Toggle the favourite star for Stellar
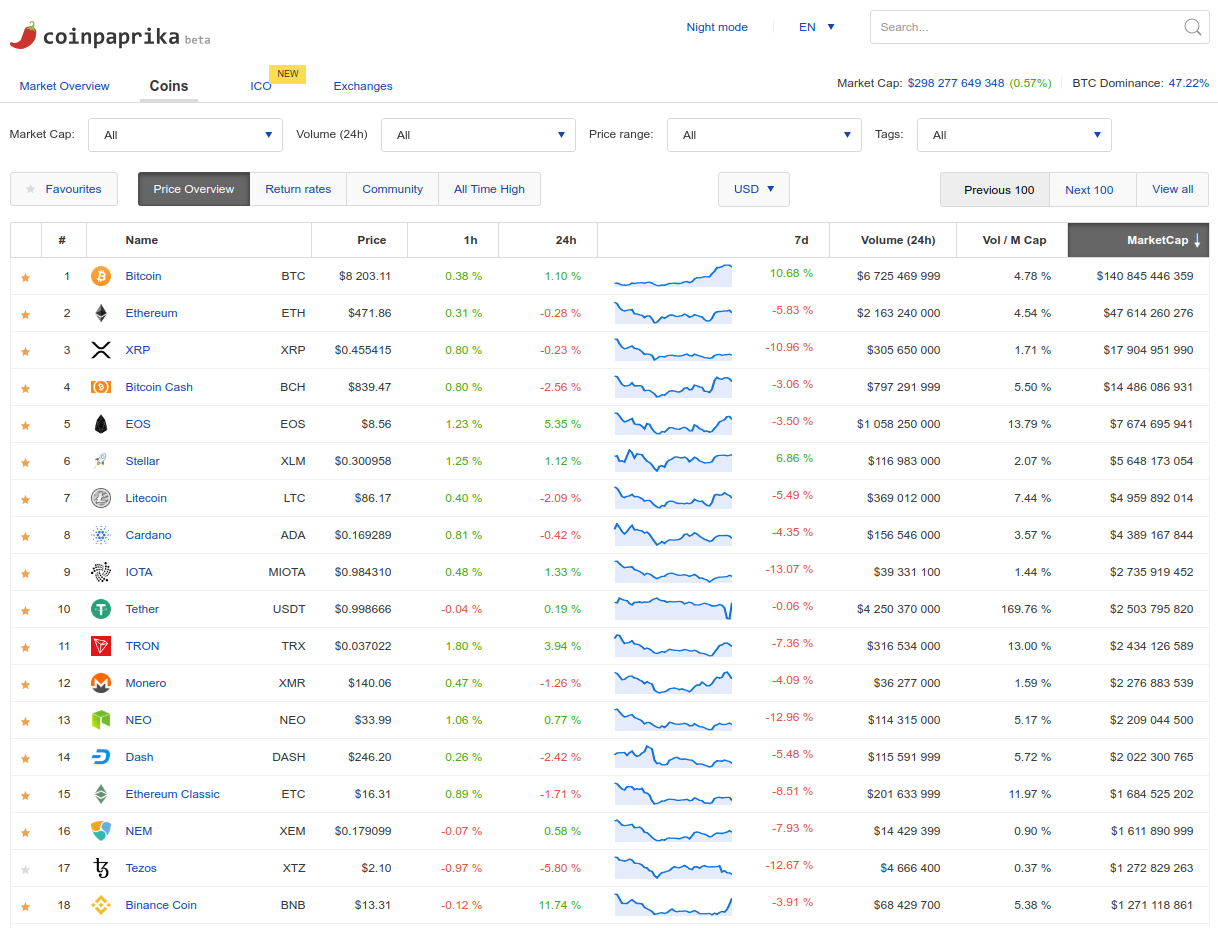The image size is (1218, 928). coord(25,461)
